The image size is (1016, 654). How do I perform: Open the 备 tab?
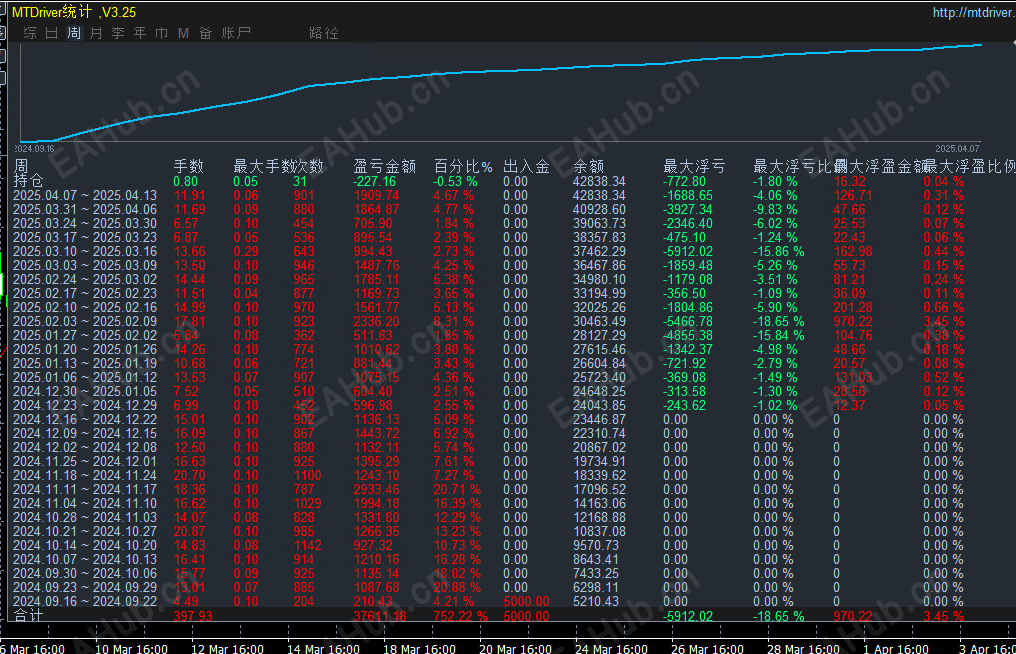205,33
